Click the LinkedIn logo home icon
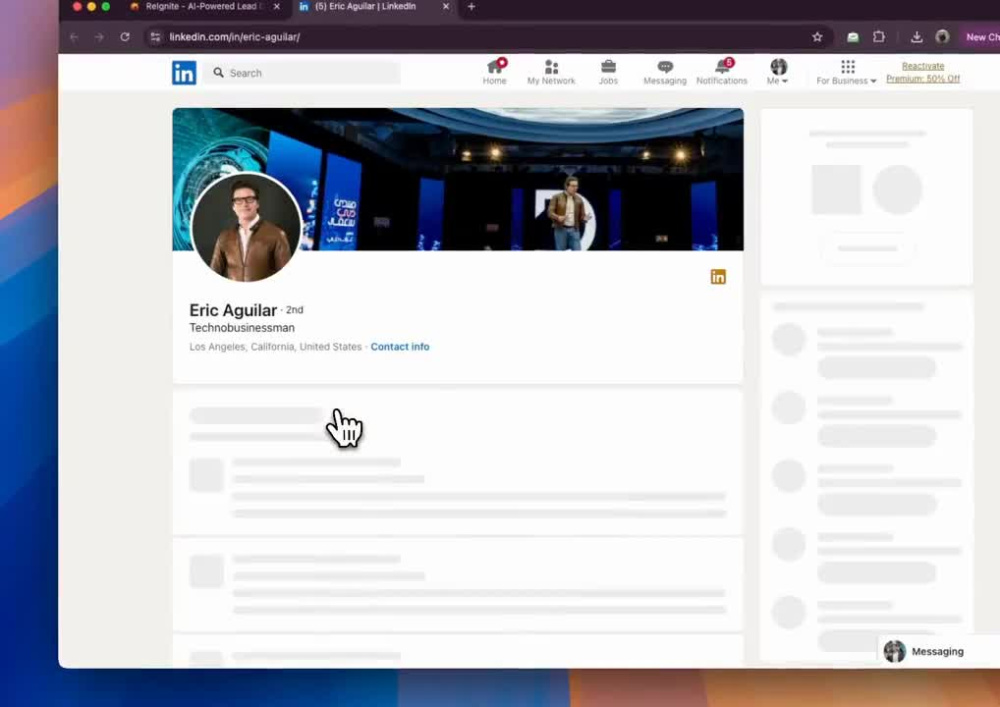Screen dimensions: 1000x707 pyautogui.click(x=184, y=73)
